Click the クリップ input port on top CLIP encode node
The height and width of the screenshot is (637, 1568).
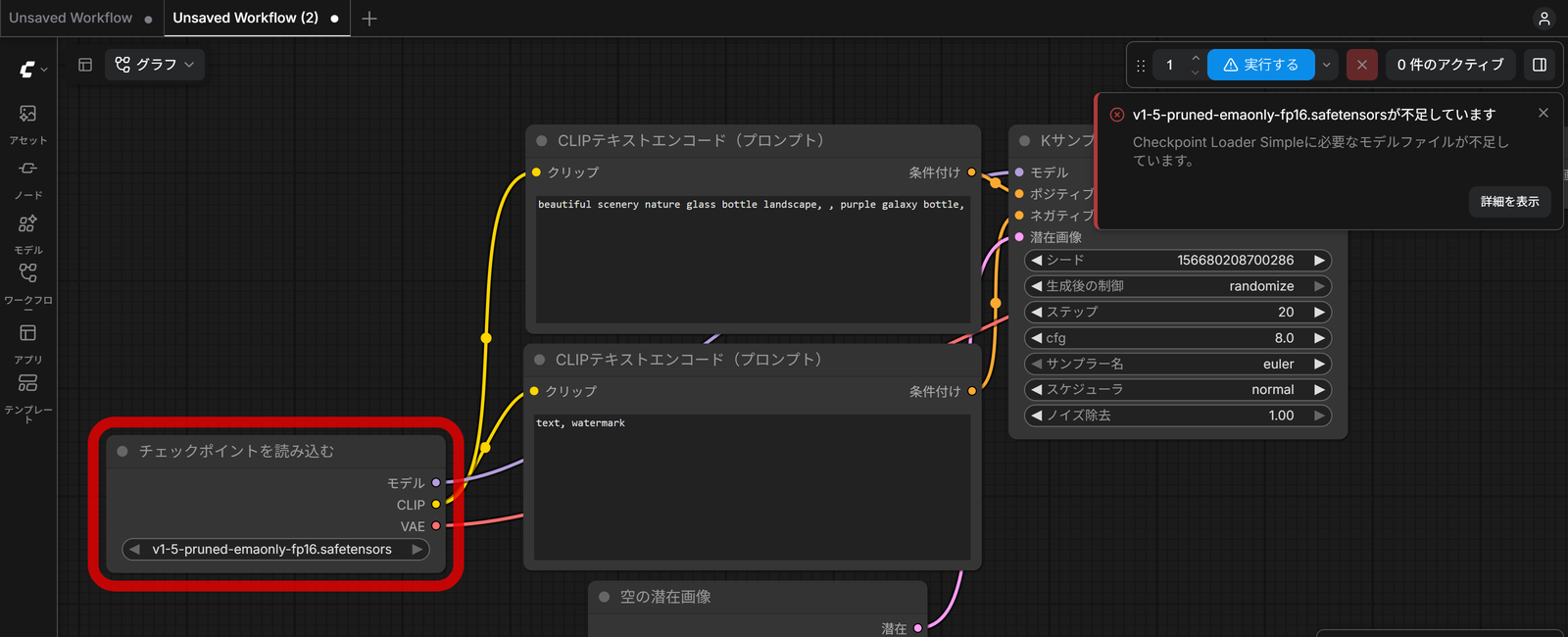coord(536,172)
